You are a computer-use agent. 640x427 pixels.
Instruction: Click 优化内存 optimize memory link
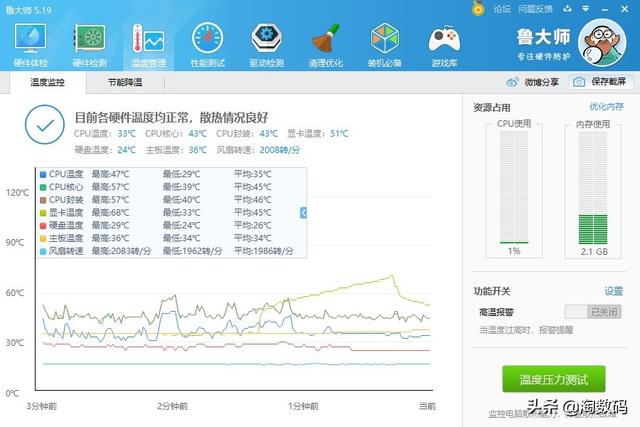[606, 107]
